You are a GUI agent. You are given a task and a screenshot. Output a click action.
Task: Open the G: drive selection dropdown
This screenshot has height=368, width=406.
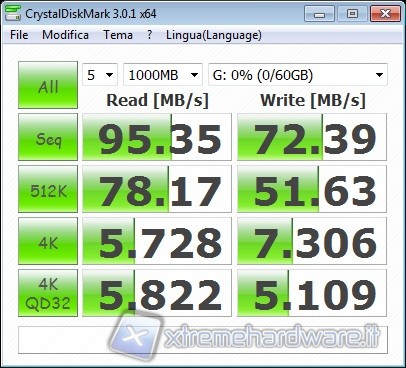298,75
